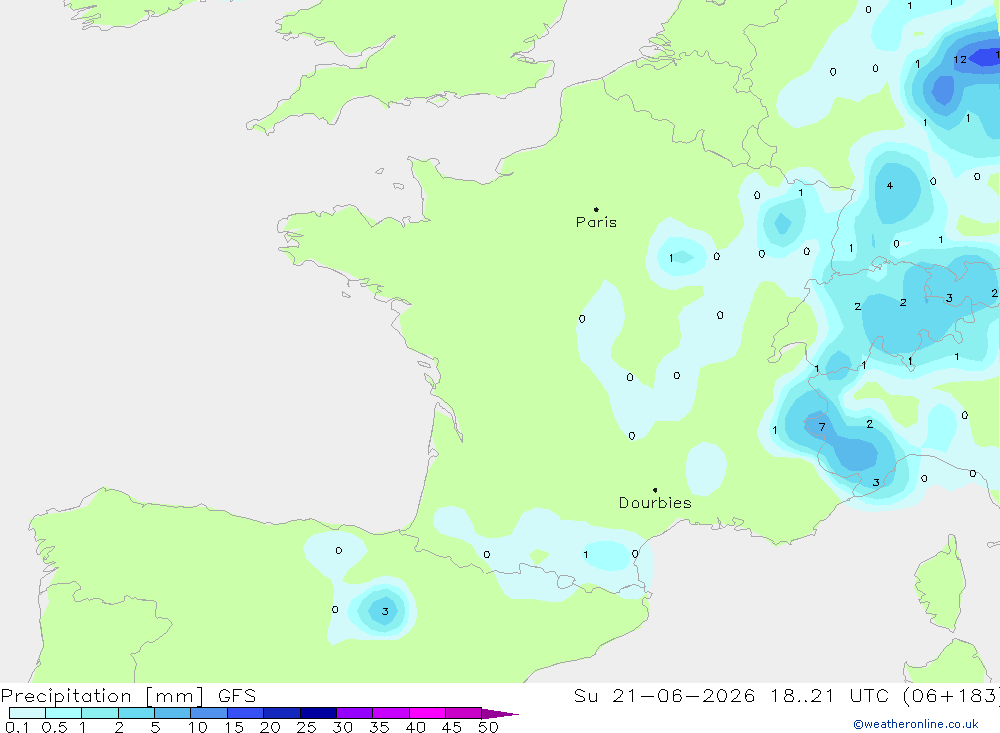The height and width of the screenshot is (733, 1000).
Task: Click the Paris city label
Action: (596, 222)
